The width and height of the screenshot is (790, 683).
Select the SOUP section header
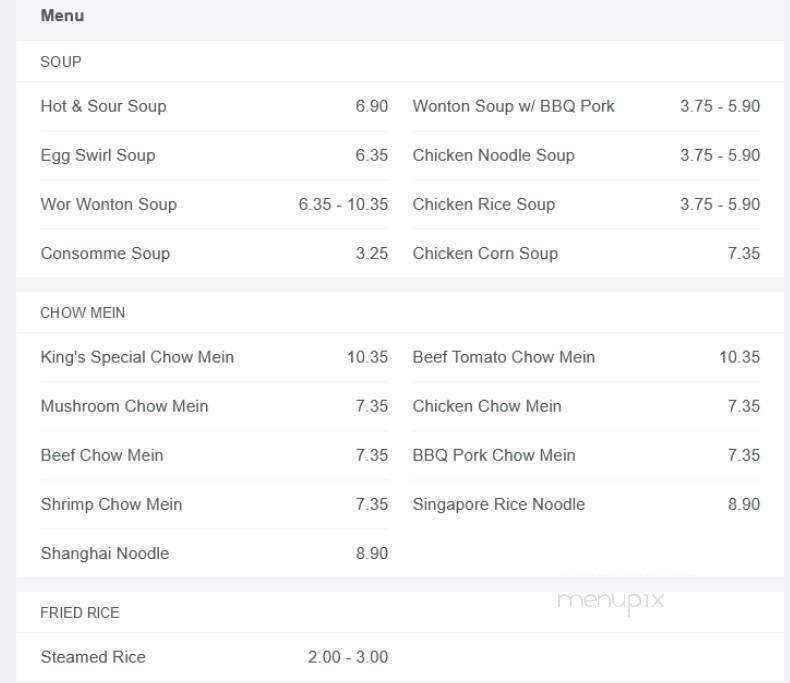[x=61, y=62]
